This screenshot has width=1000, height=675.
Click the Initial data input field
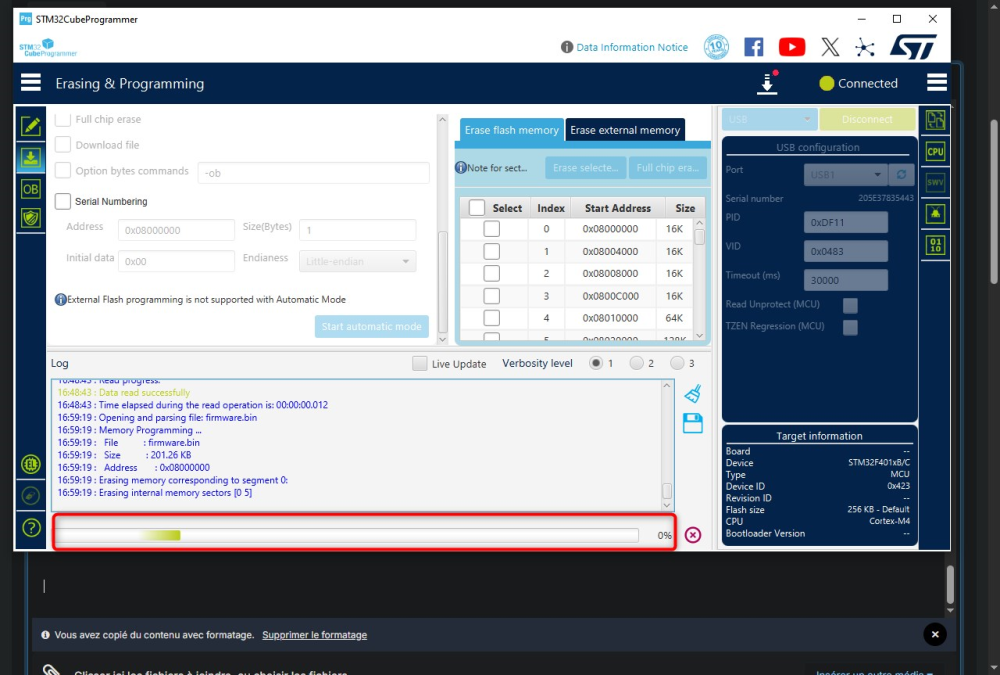(176, 261)
